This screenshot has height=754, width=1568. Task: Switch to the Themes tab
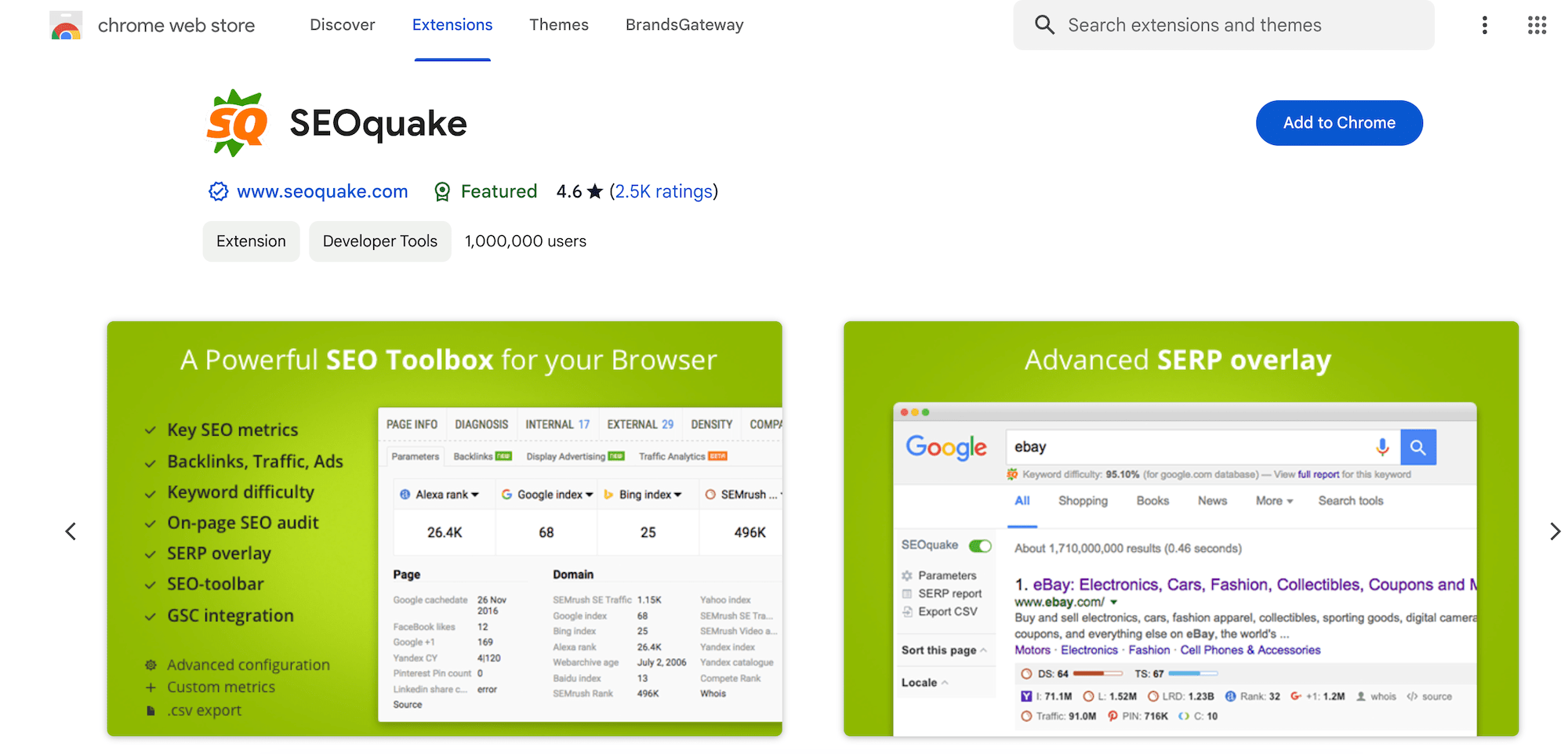(559, 25)
